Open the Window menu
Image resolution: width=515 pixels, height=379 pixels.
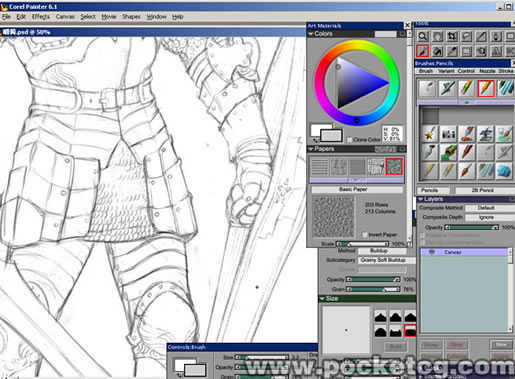click(156, 17)
